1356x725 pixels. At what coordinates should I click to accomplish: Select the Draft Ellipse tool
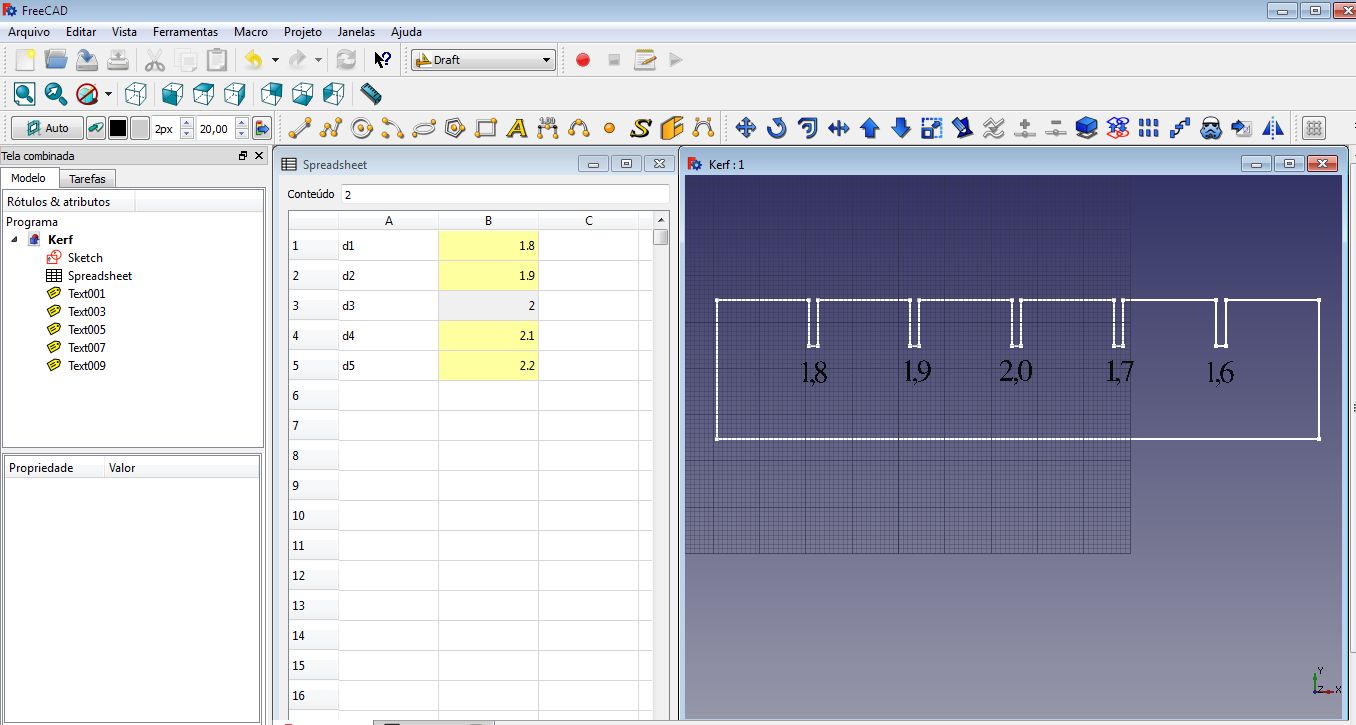click(424, 128)
